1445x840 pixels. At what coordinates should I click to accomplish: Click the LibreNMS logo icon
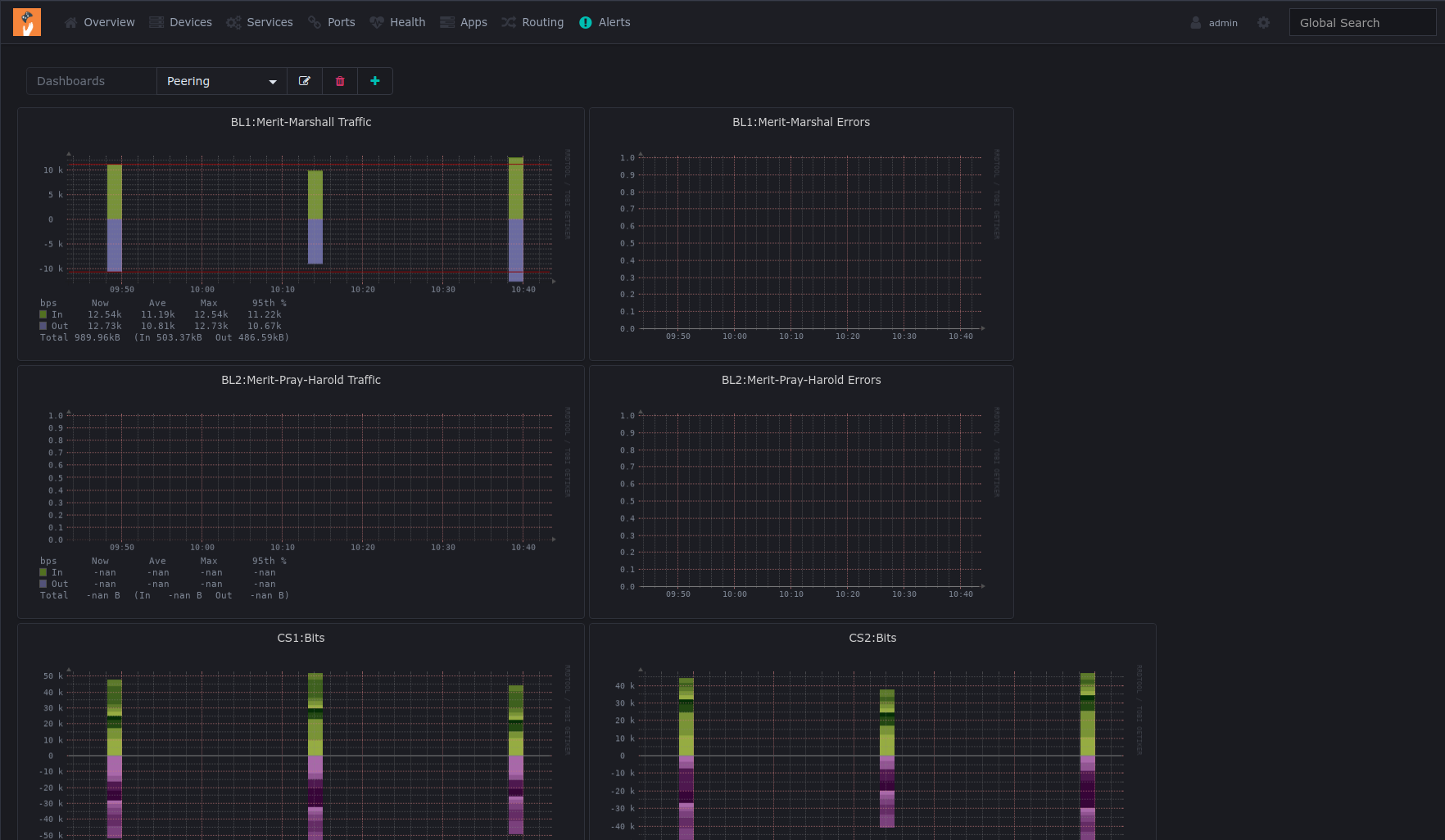coord(27,22)
